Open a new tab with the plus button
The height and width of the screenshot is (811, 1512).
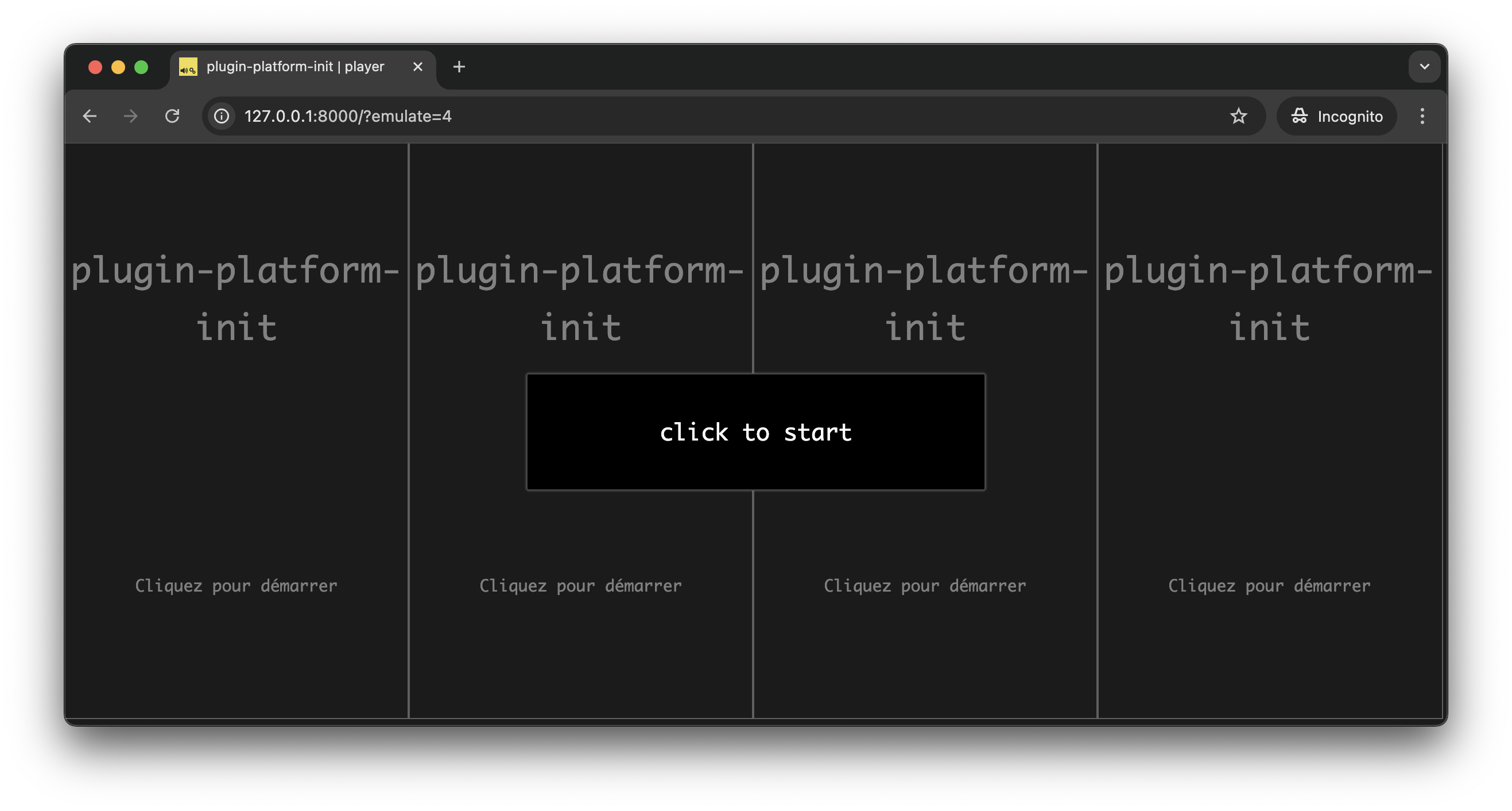coord(459,67)
